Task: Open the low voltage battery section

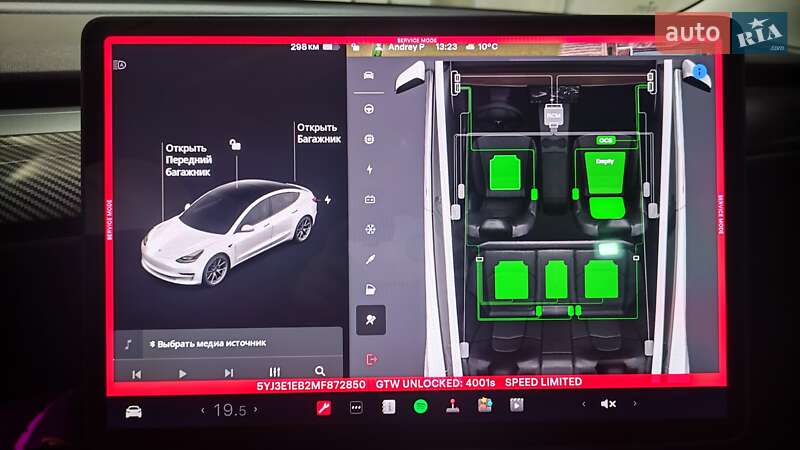Action: click(370, 199)
